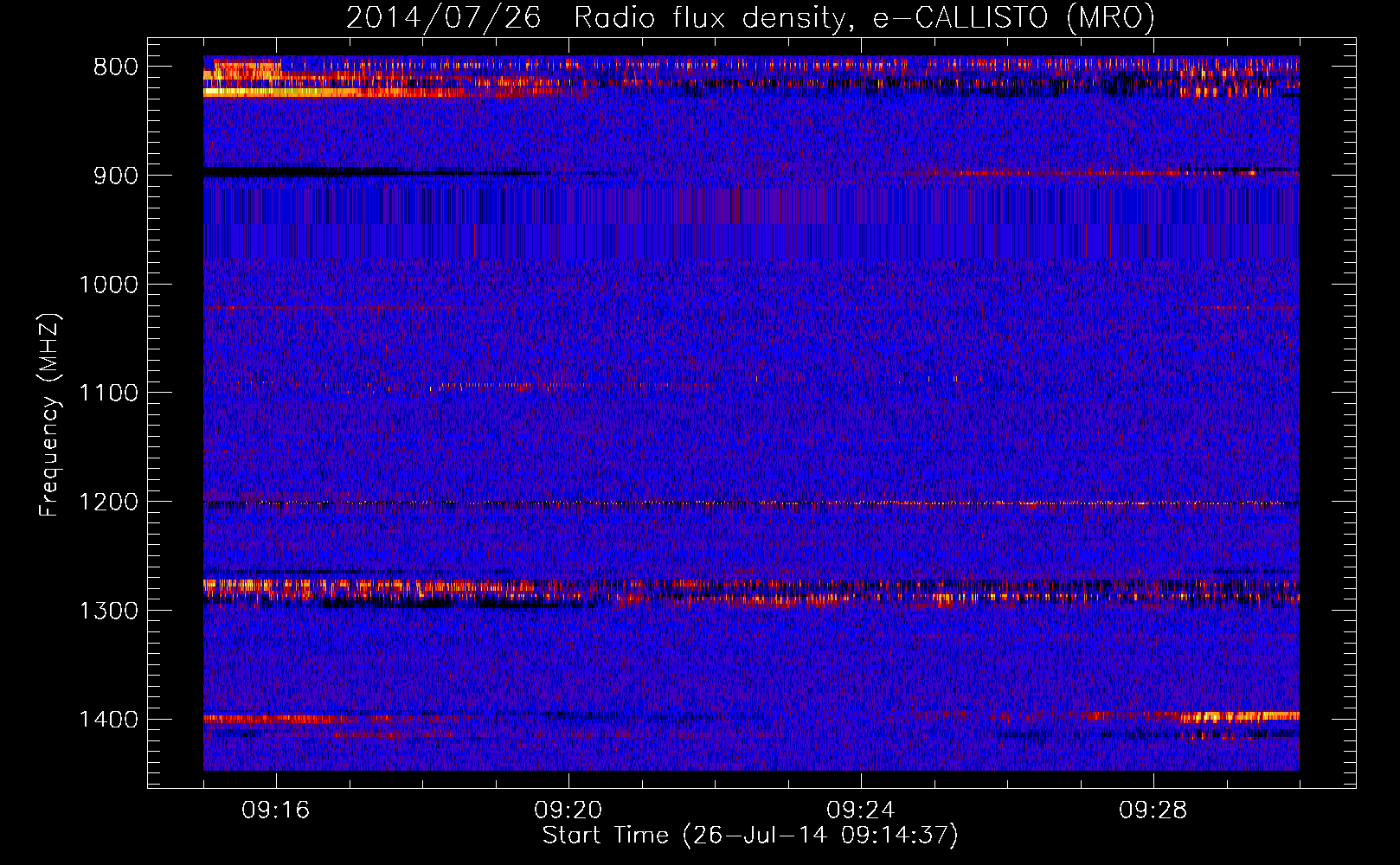Click the plot title 'Radio flux density, e-CALLISTO (MRO)'
The width and height of the screenshot is (1400, 865).
[864, 17]
